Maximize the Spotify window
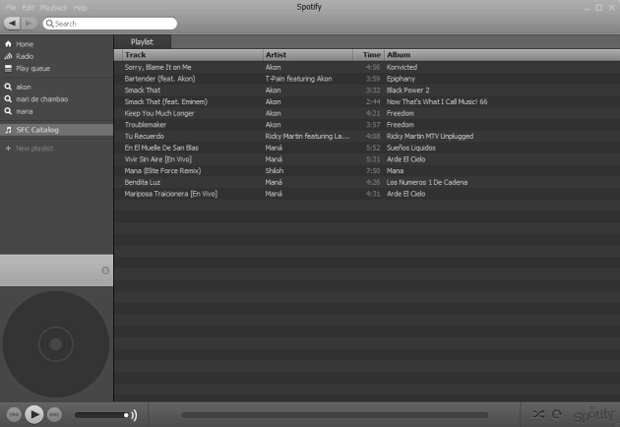 (x=599, y=8)
